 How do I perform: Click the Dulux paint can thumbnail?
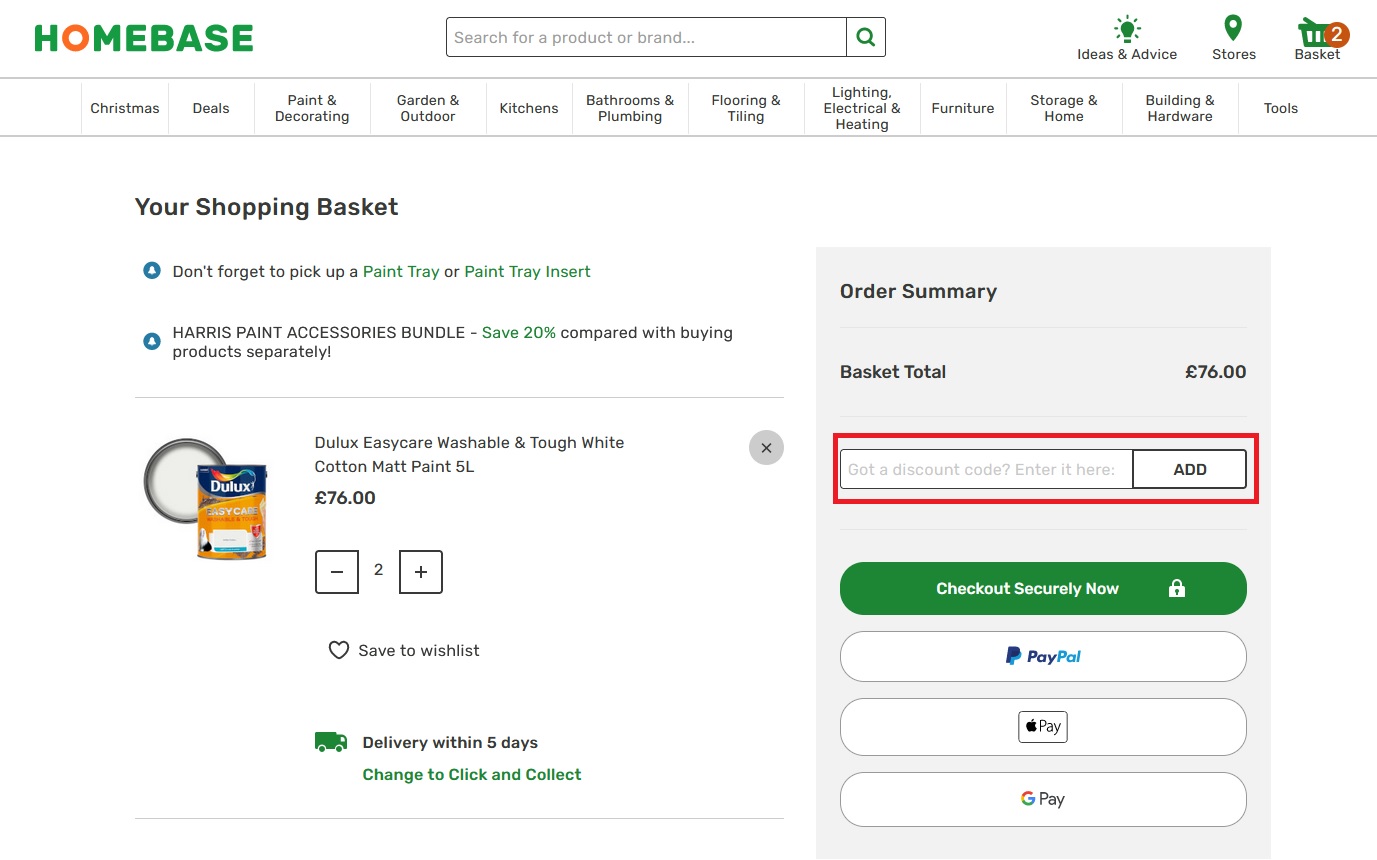tap(206, 497)
